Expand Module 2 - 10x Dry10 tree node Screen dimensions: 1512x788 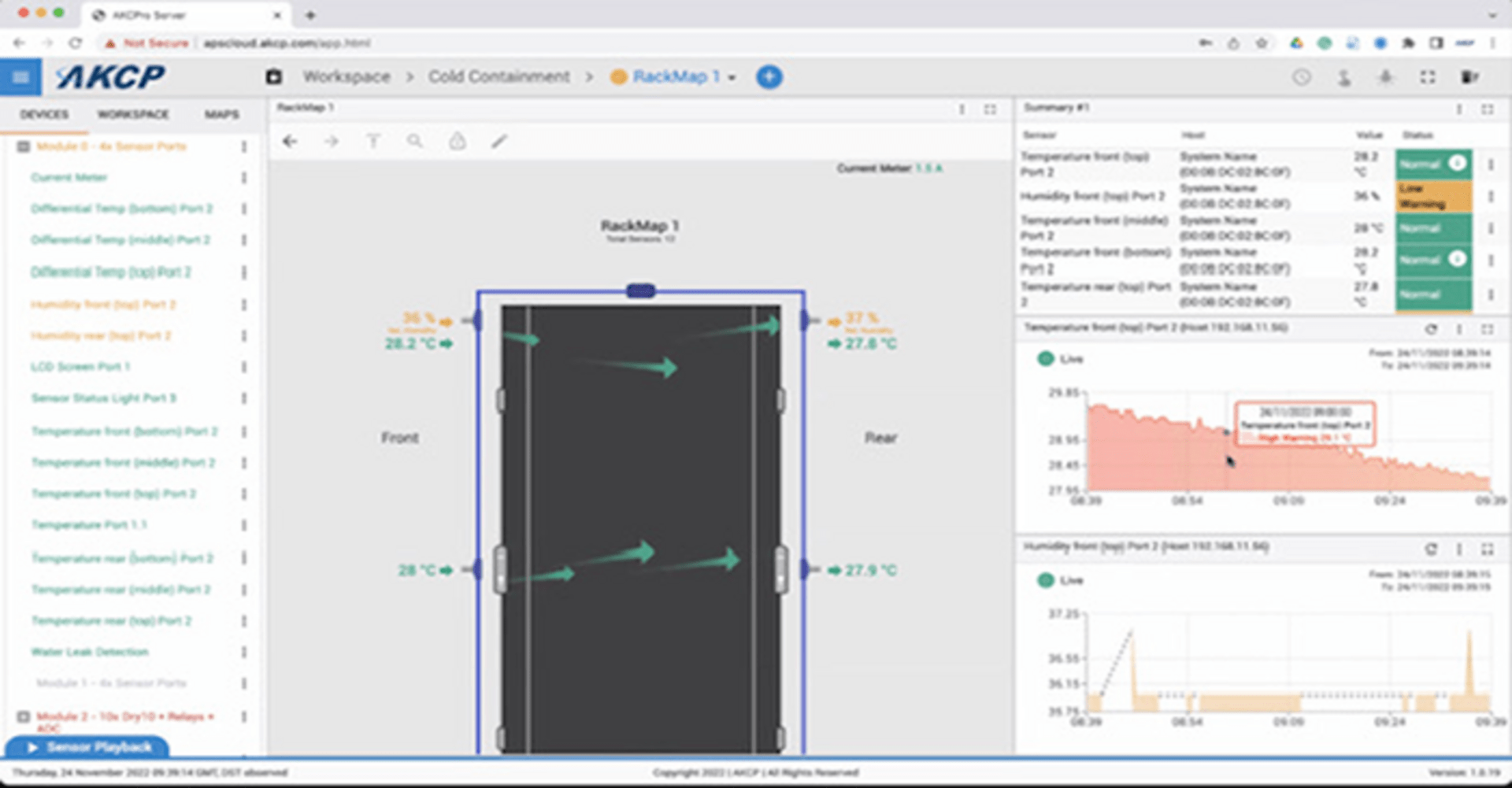24,717
